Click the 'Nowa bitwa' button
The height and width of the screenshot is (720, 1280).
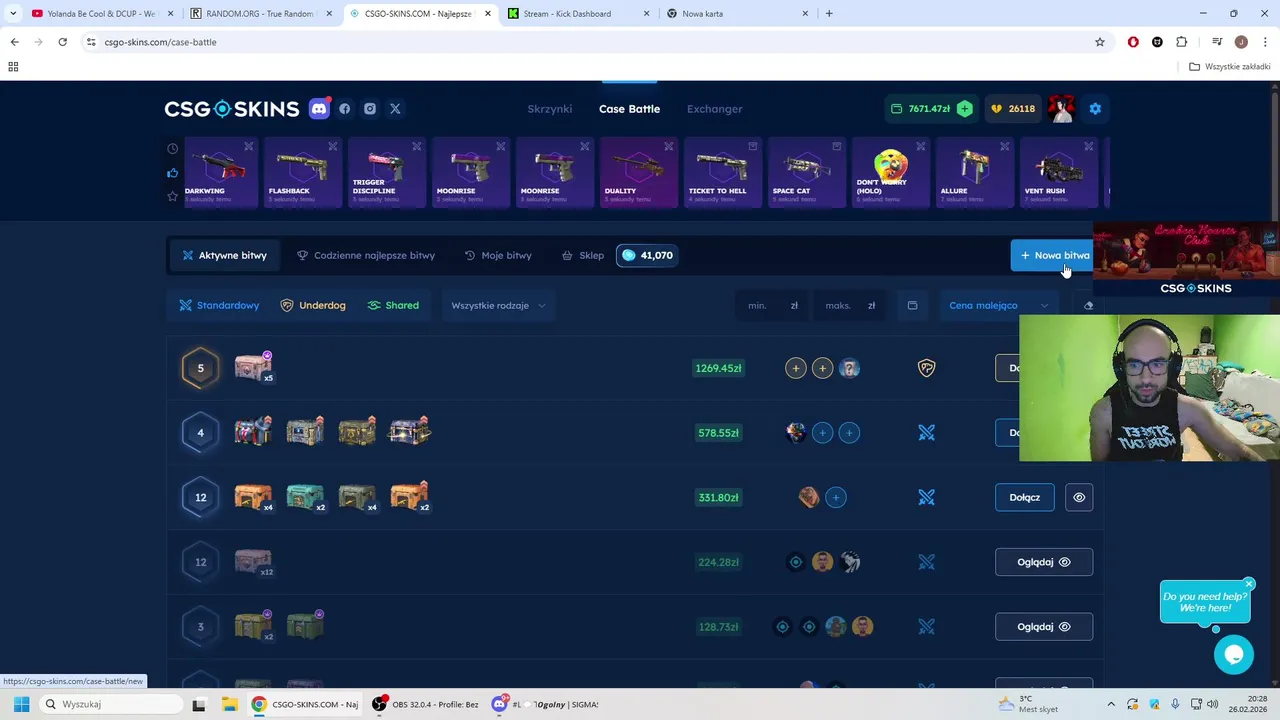(1054, 255)
